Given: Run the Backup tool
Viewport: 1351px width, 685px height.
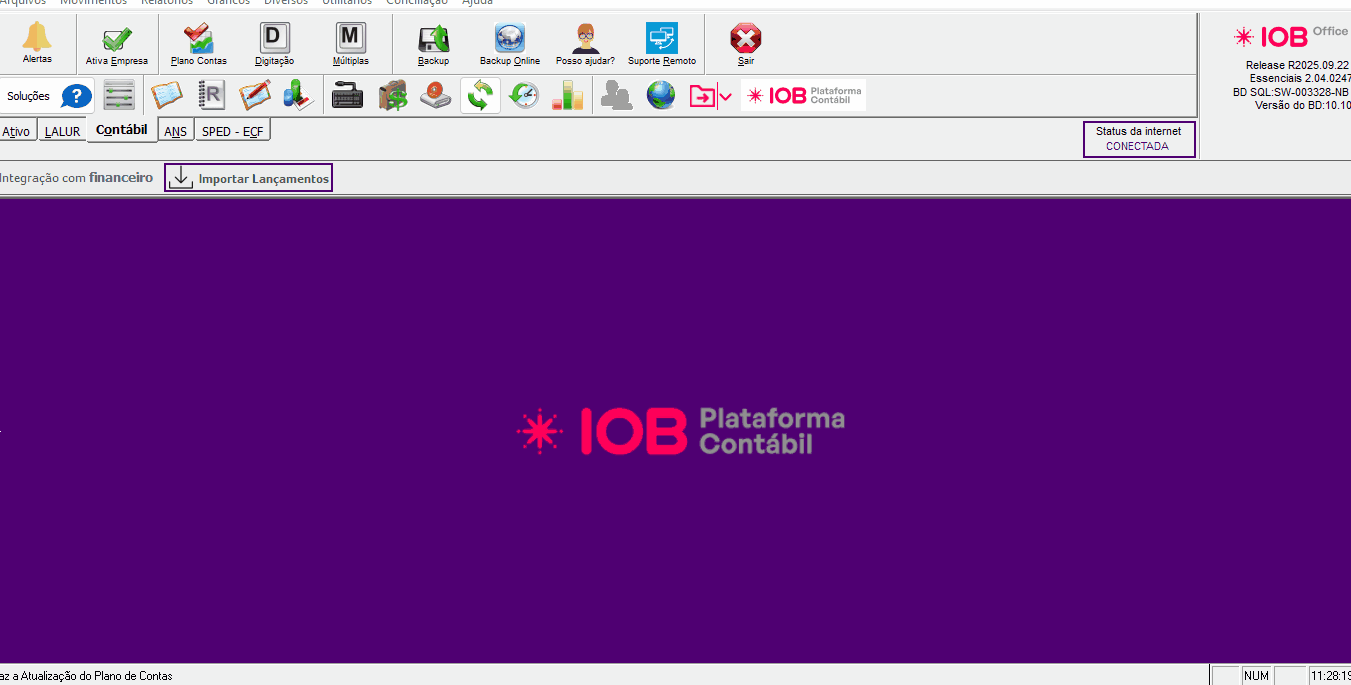Looking at the screenshot, I should point(433,42).
